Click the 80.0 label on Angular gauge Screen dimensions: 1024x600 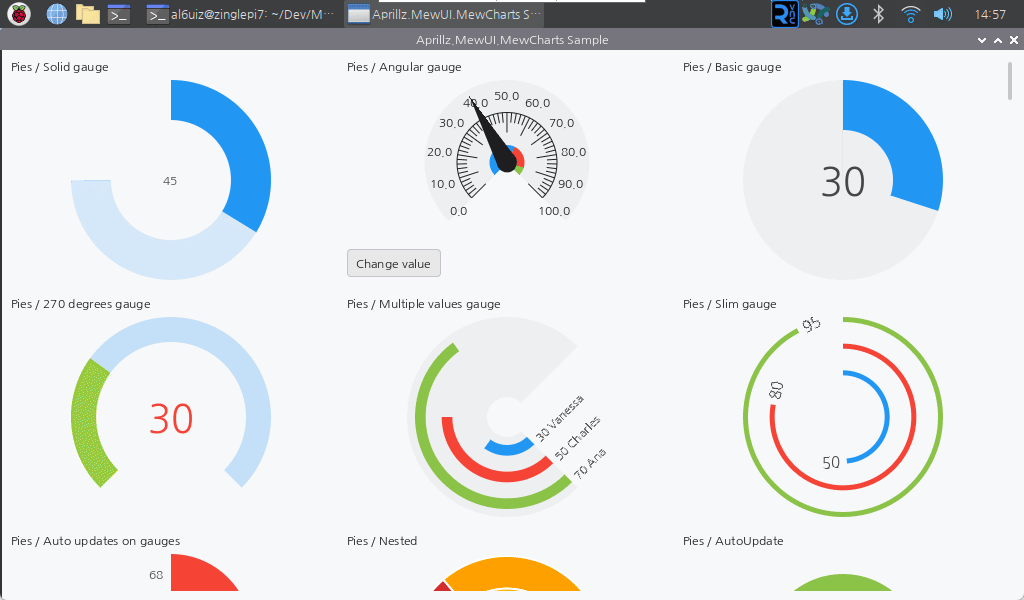pyautogui.click(x=573, y=152)
